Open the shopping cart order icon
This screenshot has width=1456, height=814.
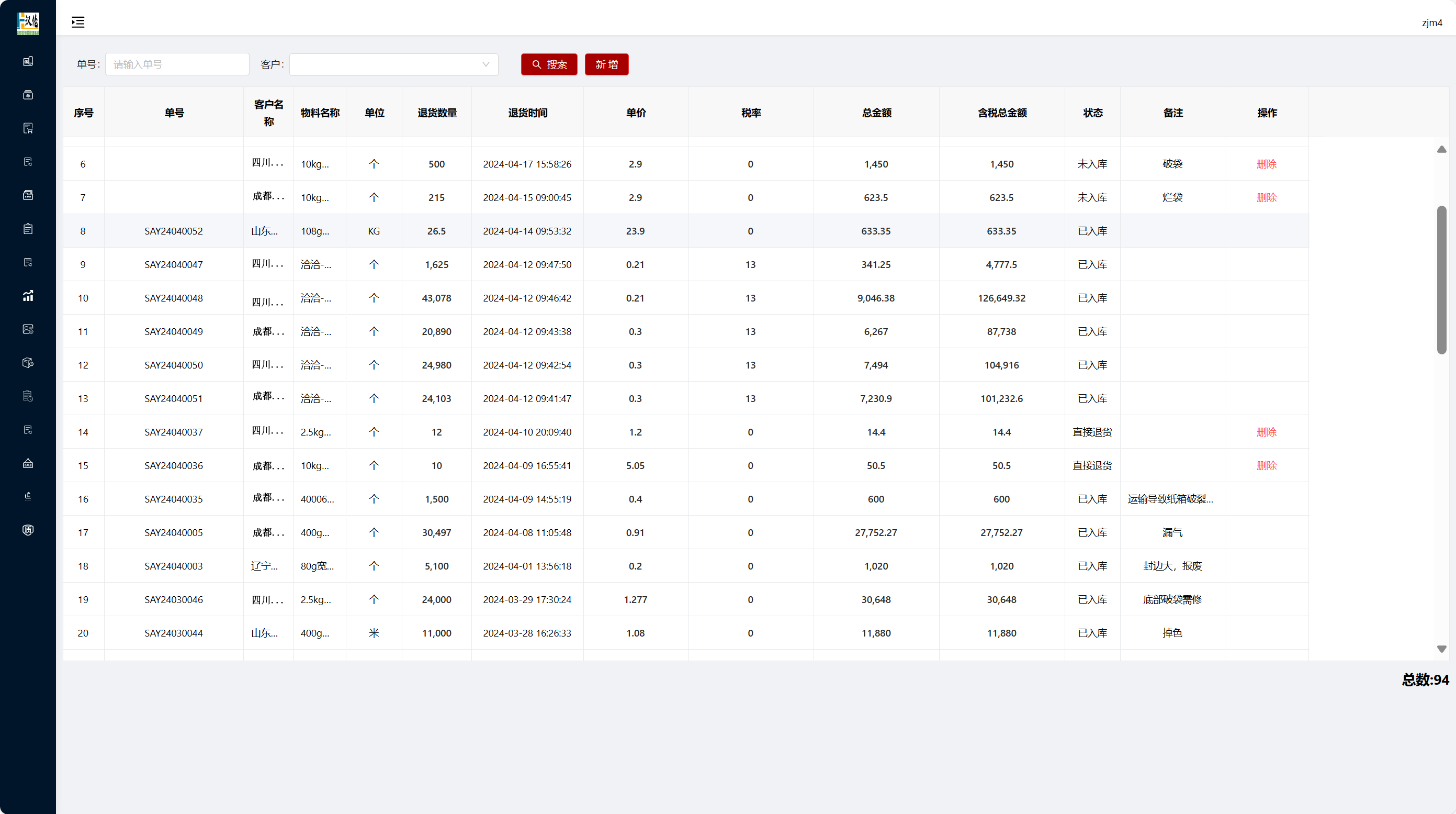coord(28,128)
